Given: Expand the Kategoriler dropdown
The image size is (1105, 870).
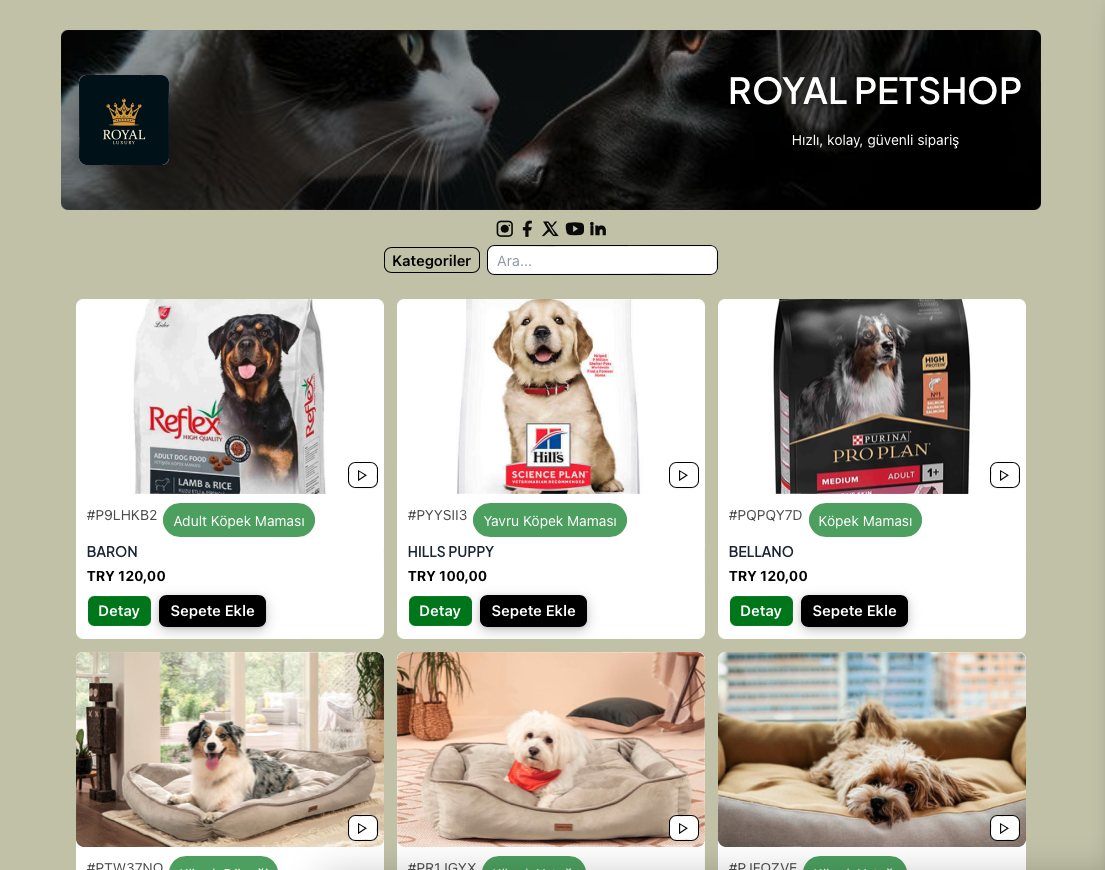Looking at the screenshot, I should (432, 261).
